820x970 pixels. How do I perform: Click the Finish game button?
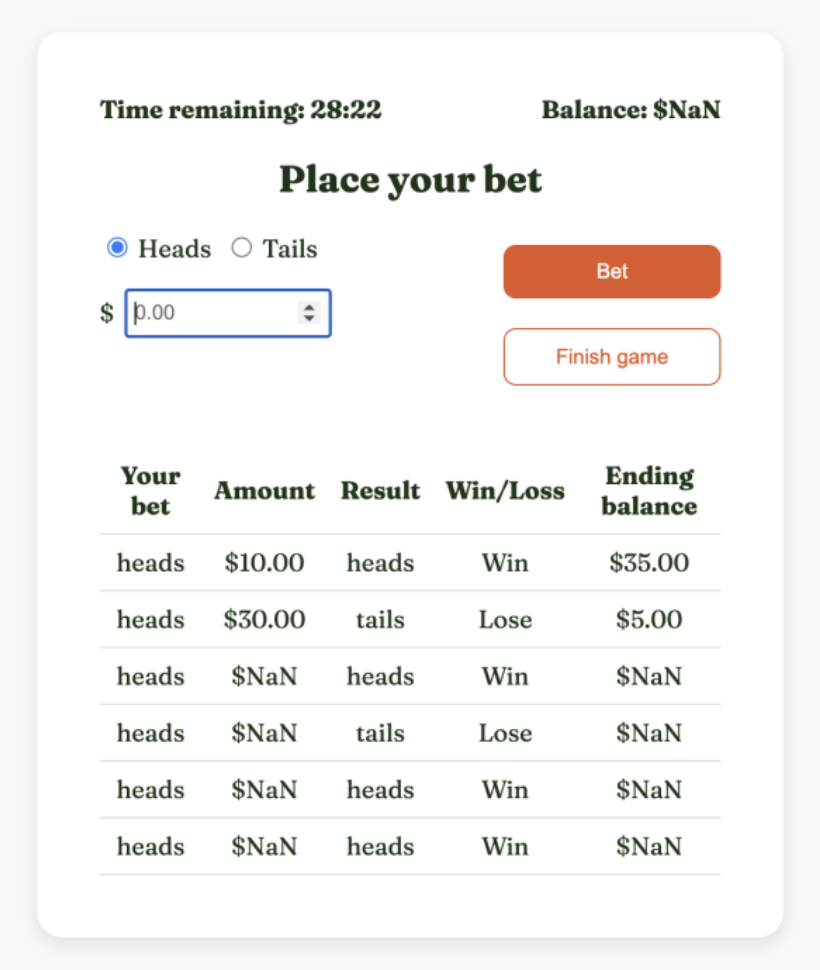pyautogui.click(x=612, y=357)
